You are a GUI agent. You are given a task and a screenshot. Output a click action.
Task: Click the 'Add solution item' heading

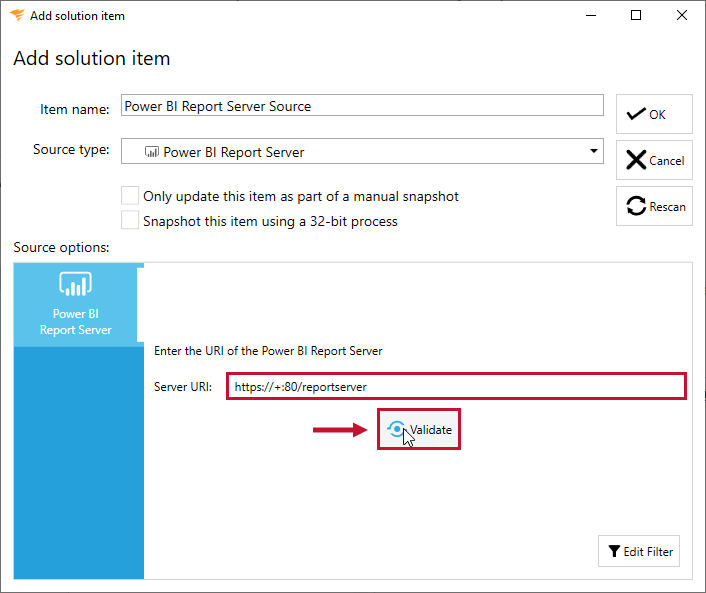(92, 59)
